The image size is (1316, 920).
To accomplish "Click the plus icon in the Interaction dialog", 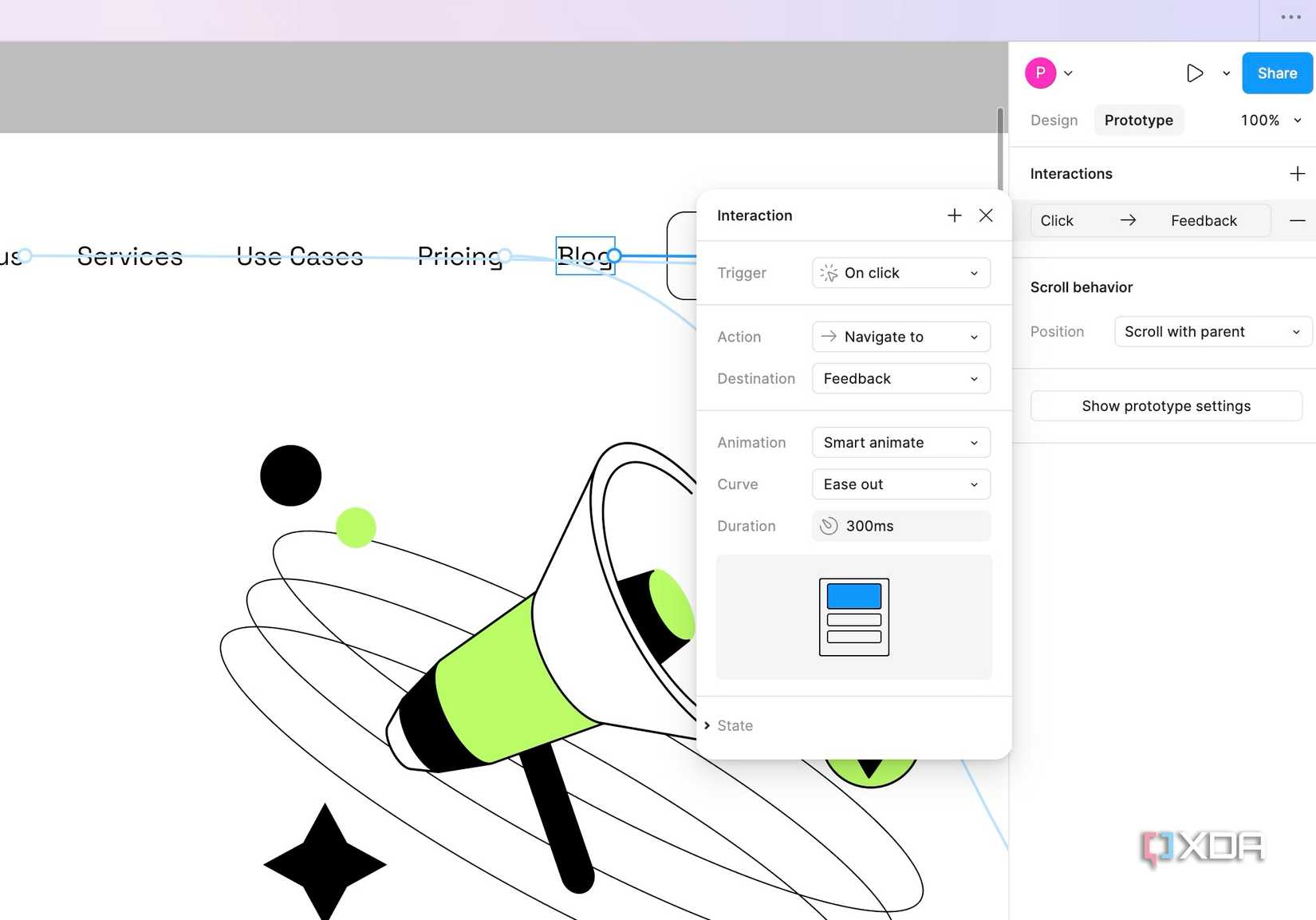I will 954,215.
